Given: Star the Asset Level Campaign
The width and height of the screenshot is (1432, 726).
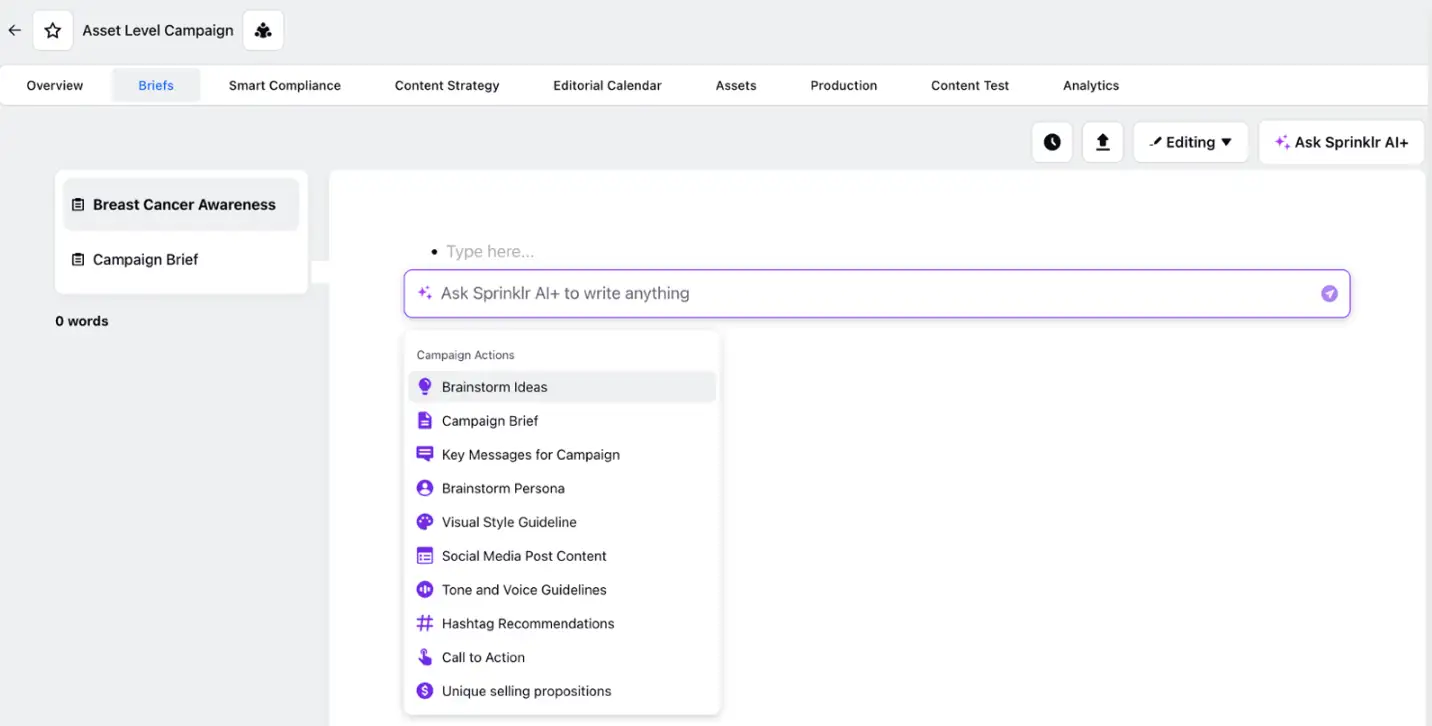Looking at the screenshot, I should [52, 30].
